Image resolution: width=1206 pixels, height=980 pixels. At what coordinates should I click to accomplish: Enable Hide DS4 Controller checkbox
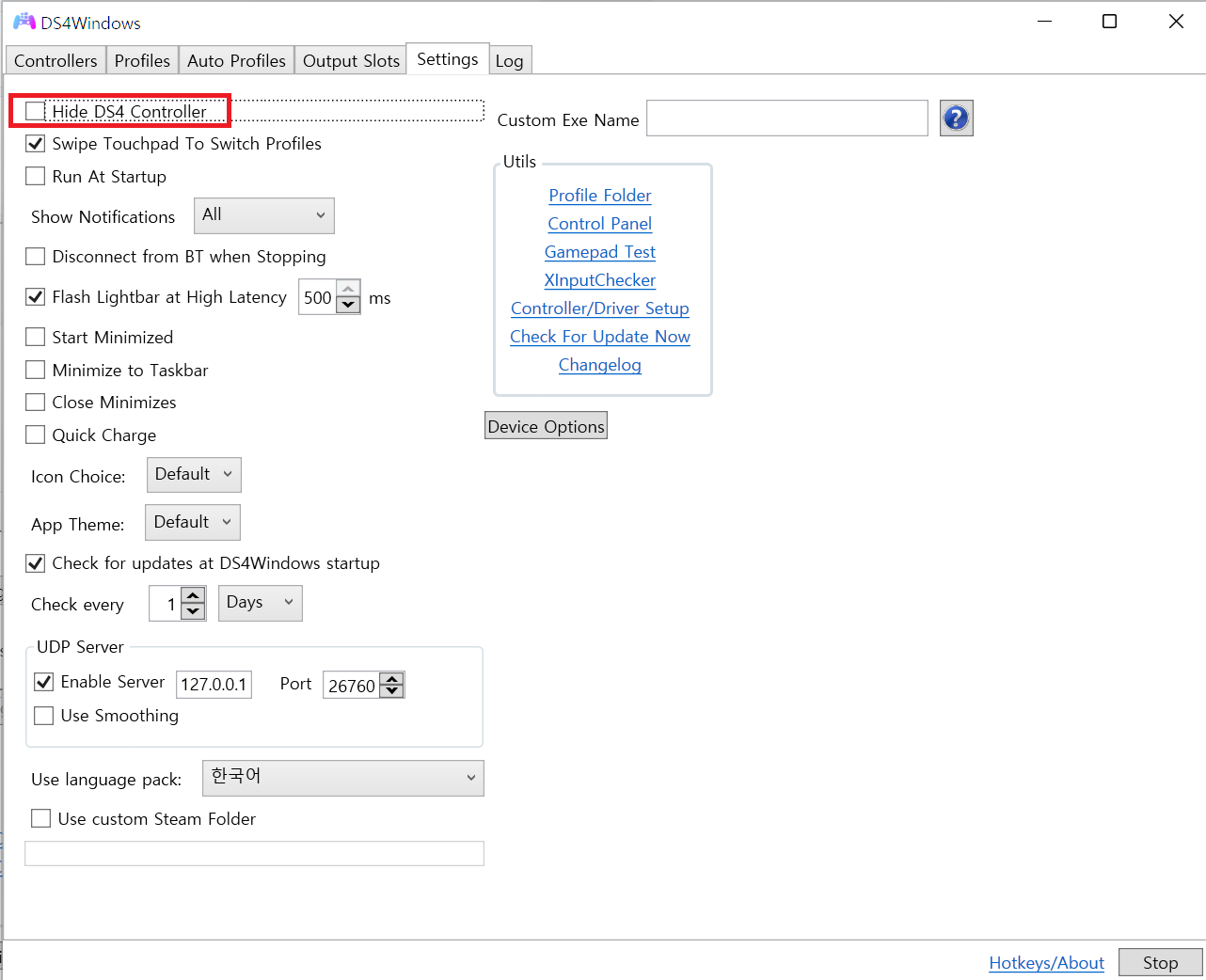(x=35, y=111)
